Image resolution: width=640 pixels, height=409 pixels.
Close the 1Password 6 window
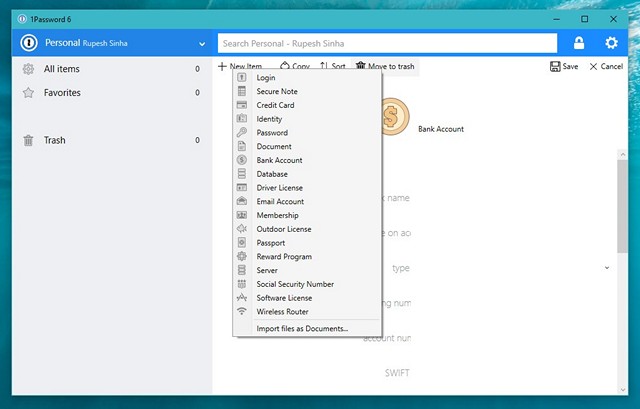(613, 19)
